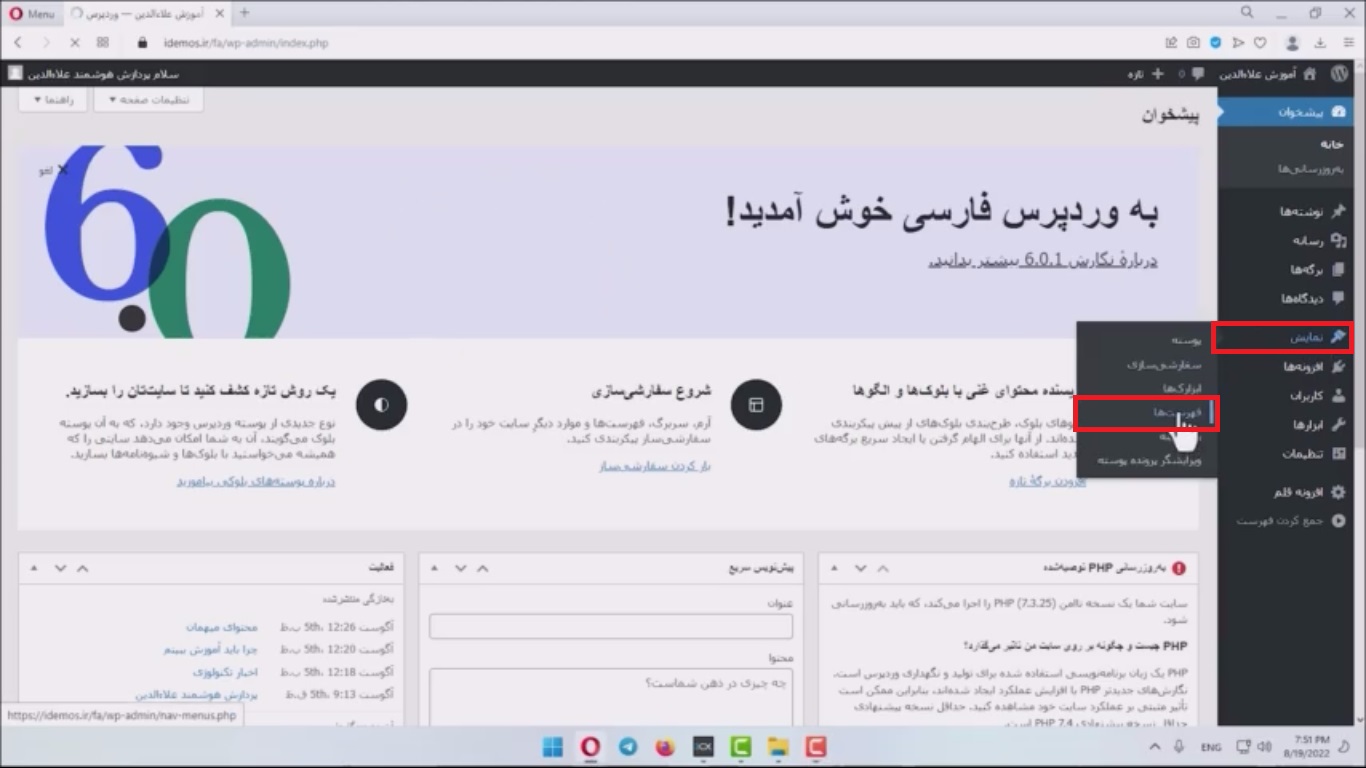Screen dimensions: 1366x768
Task: Move quick draft widget down
Action: point(460,568)
